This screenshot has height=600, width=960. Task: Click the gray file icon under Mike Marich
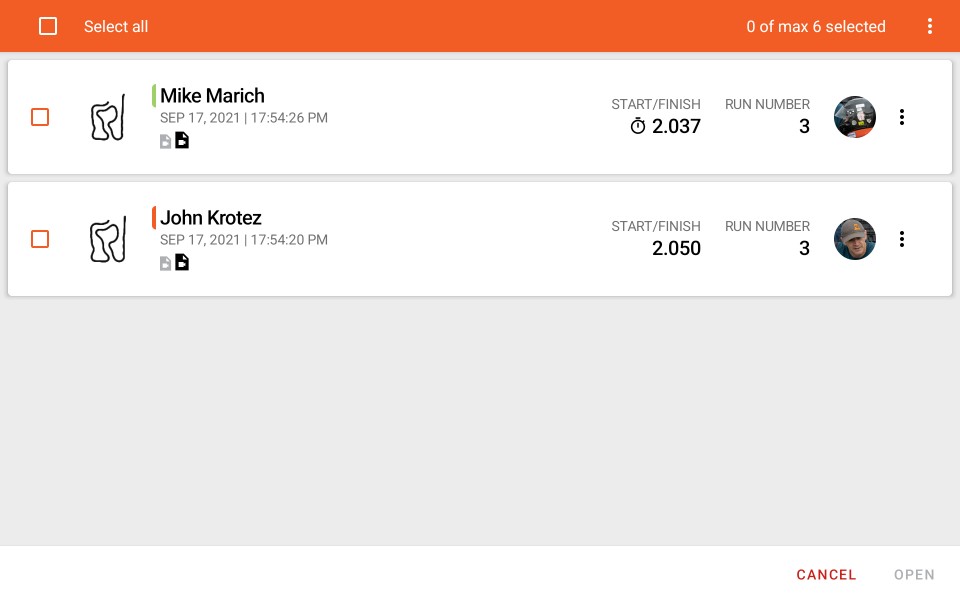coord(165,142)
